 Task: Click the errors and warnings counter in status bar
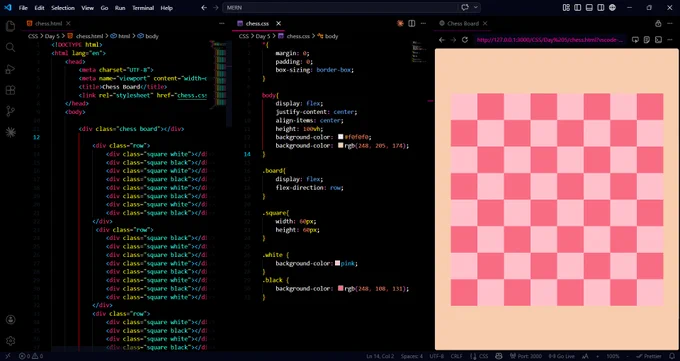click(x=31, y=356)
